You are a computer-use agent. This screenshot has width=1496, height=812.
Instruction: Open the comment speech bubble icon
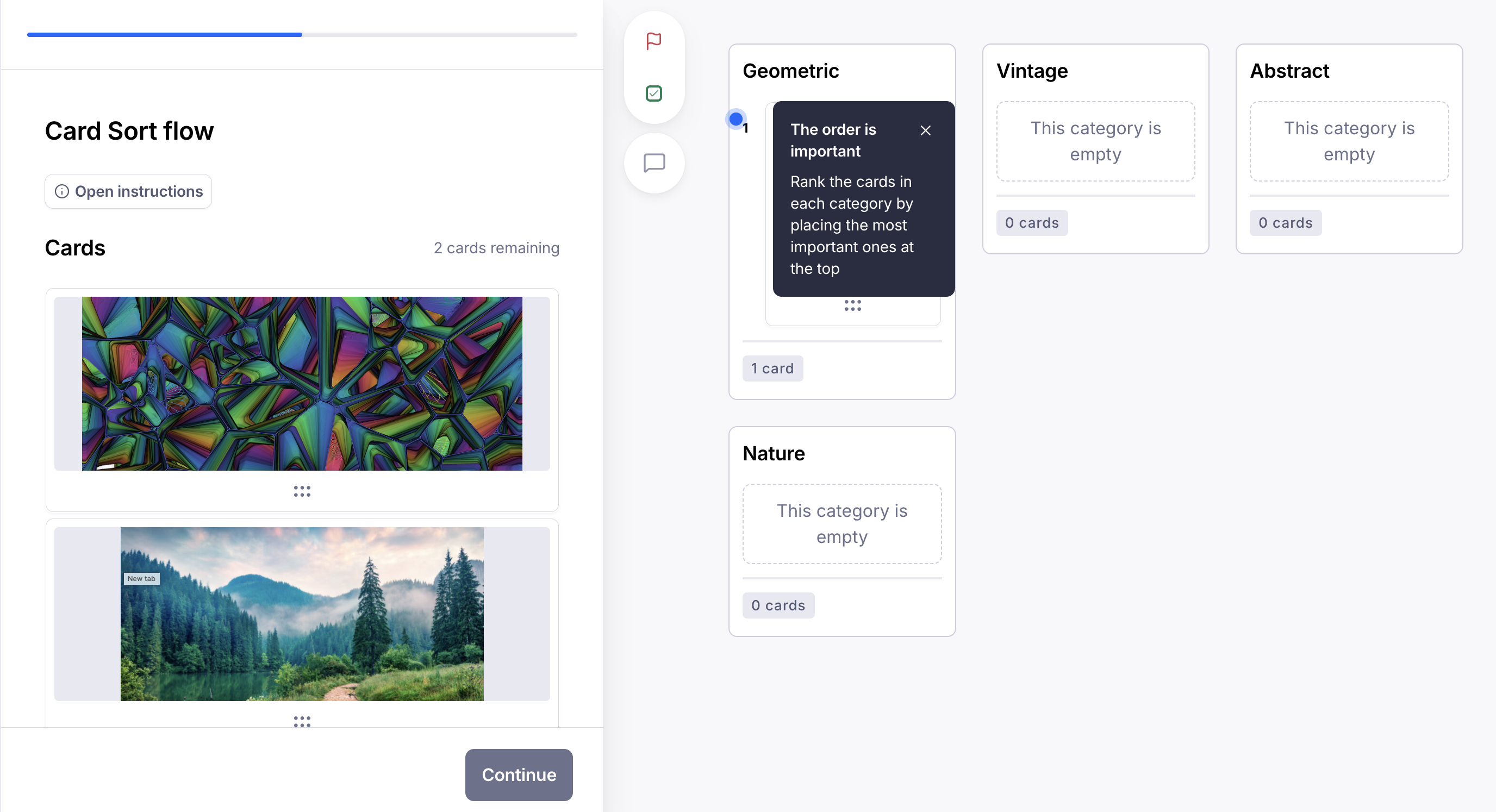(654, 163)
